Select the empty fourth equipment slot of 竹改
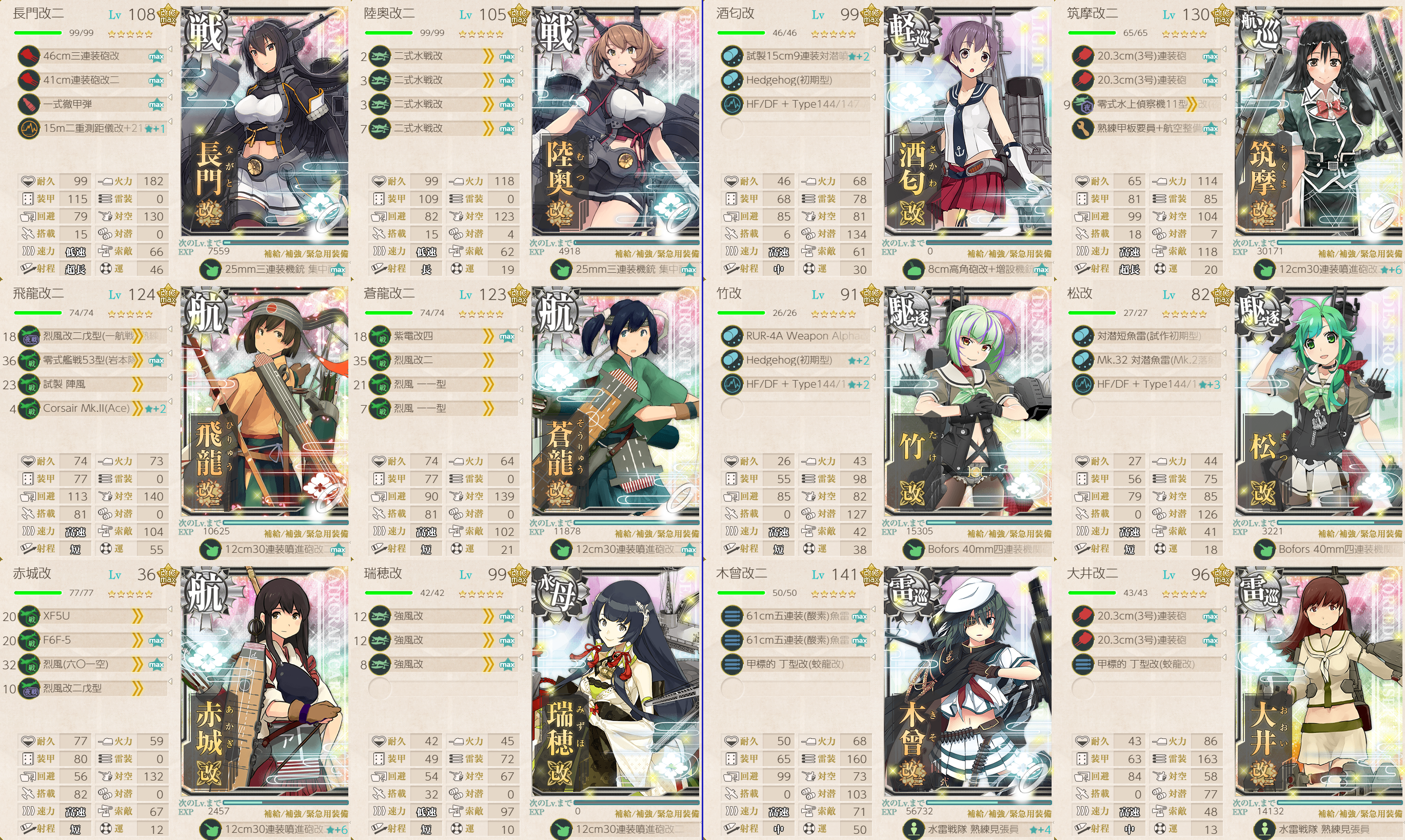Screen dimensions: 1405x840 795,408
